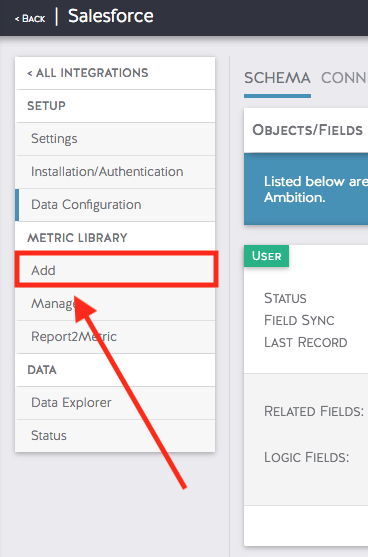Click the Related Fields label

click(314, 411)
